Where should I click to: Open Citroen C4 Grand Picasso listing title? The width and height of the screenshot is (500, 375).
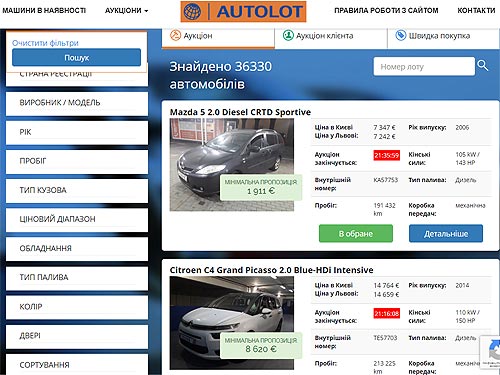(x=271, y=270)
